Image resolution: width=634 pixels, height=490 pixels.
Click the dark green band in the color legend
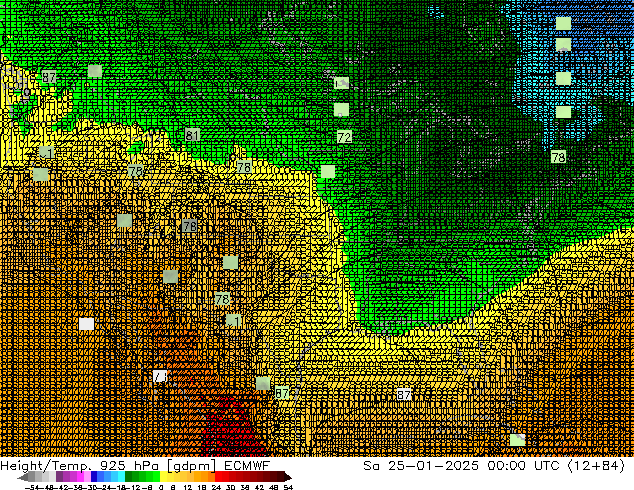[x=129, y=477]
